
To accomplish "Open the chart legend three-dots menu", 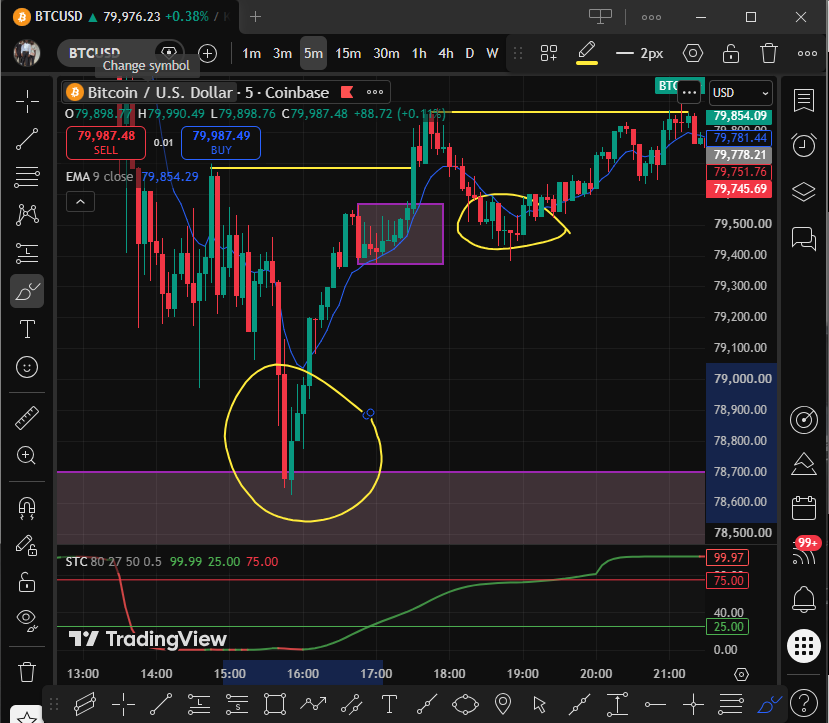I will click(x=375, y=92).
